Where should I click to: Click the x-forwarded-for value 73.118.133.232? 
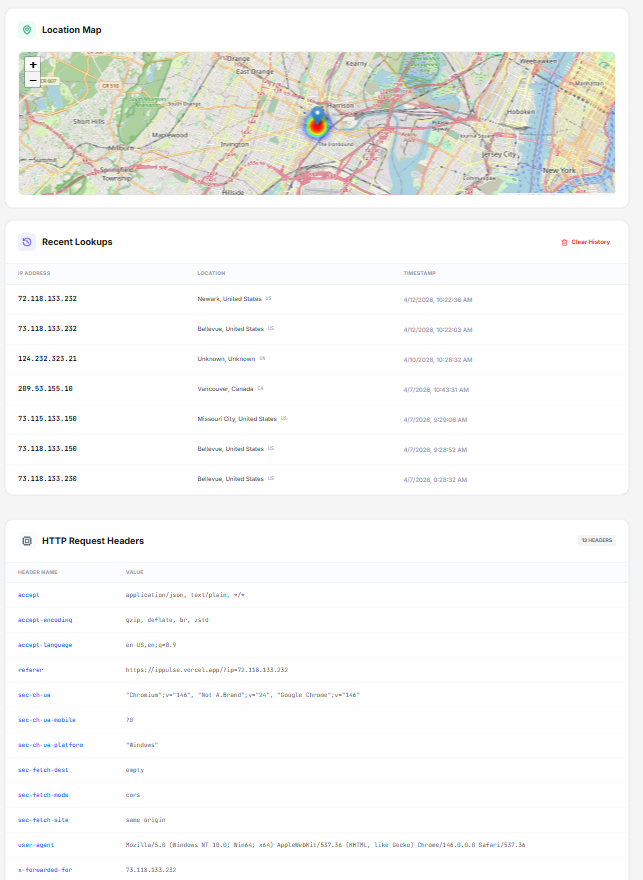(x=151, y=870)
